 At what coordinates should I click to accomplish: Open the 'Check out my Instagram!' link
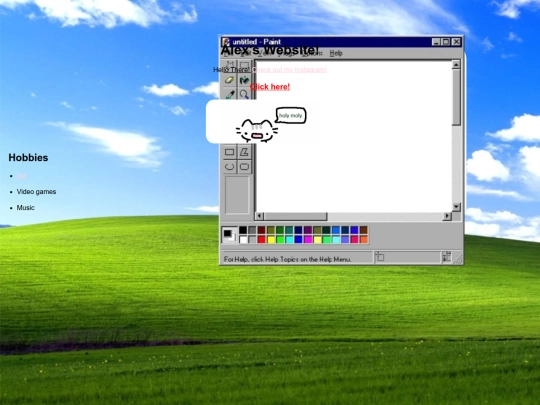coord(289,70)
